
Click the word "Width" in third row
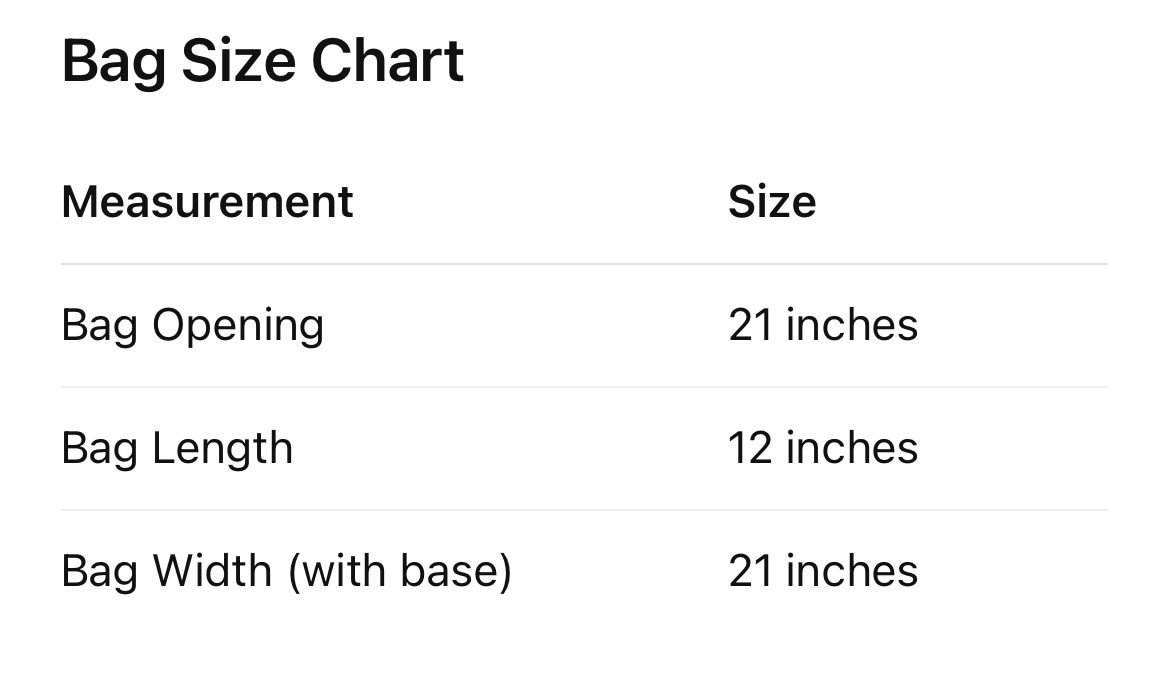point(212,572)
